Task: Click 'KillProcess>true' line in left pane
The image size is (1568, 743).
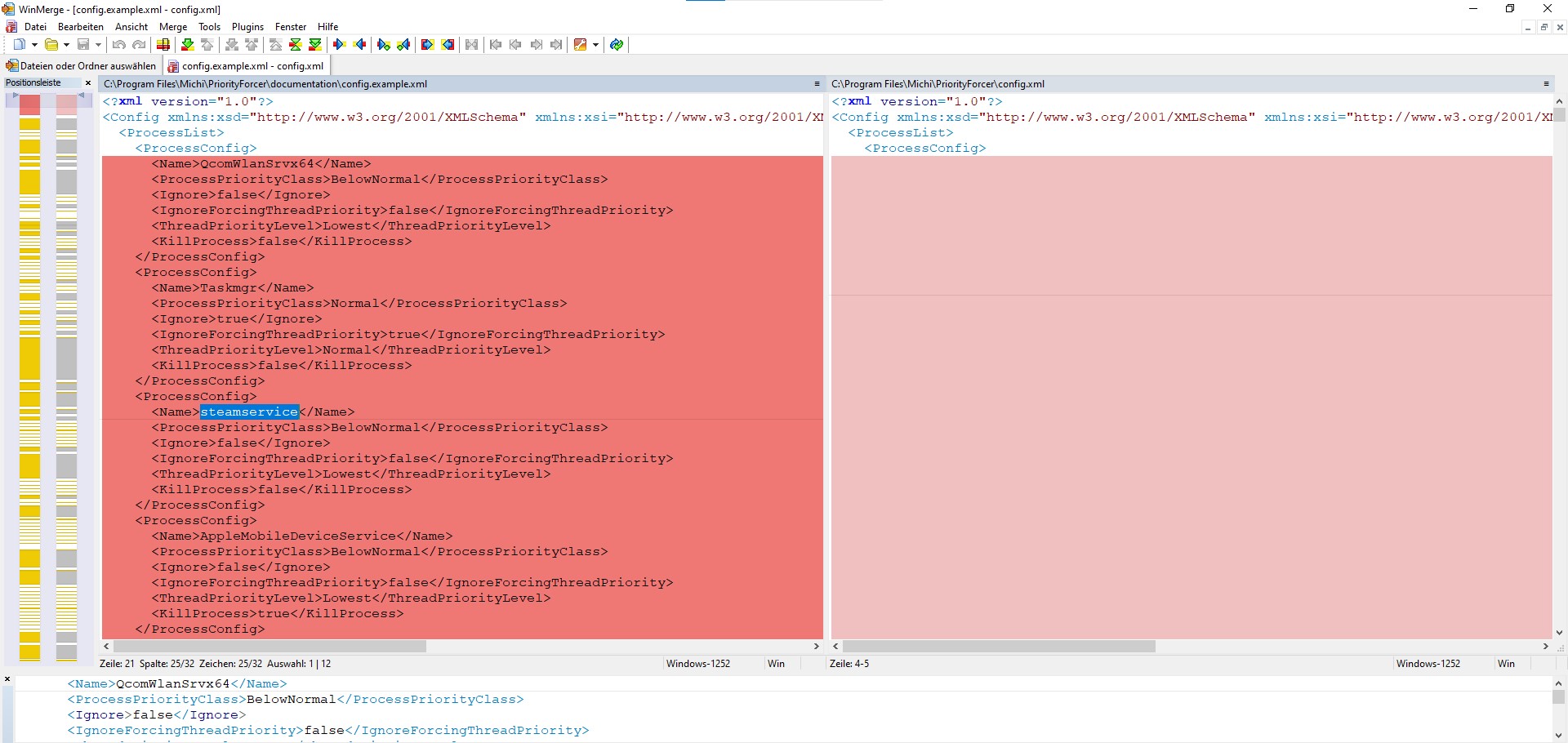Action: pos(278,614)
